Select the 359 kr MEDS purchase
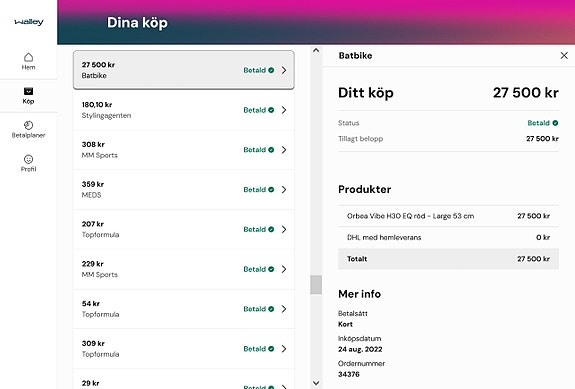The height and width of the screenshot is (389, 575). click(x=183, y=190)
